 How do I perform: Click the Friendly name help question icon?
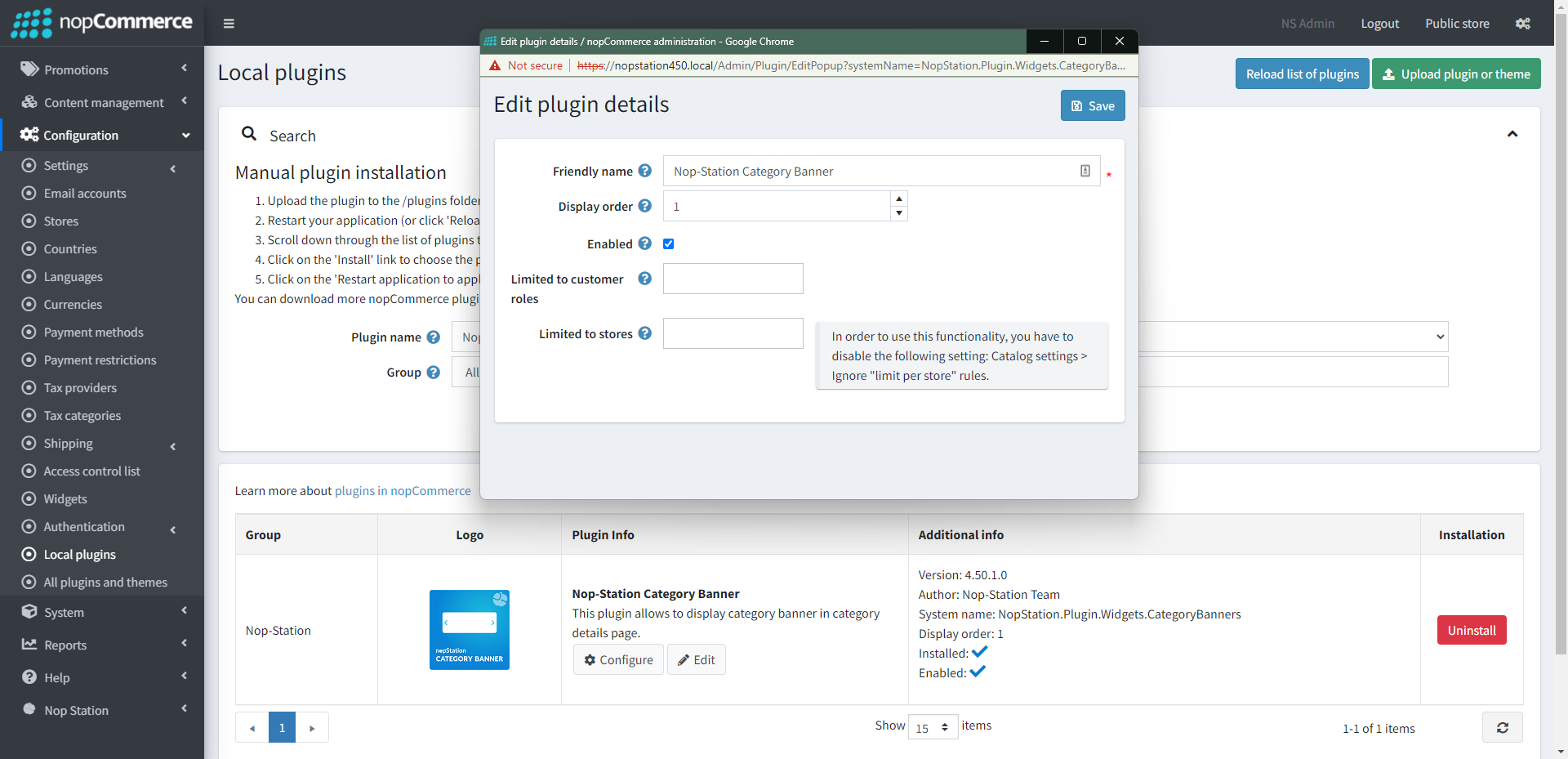tap(645, 171)
